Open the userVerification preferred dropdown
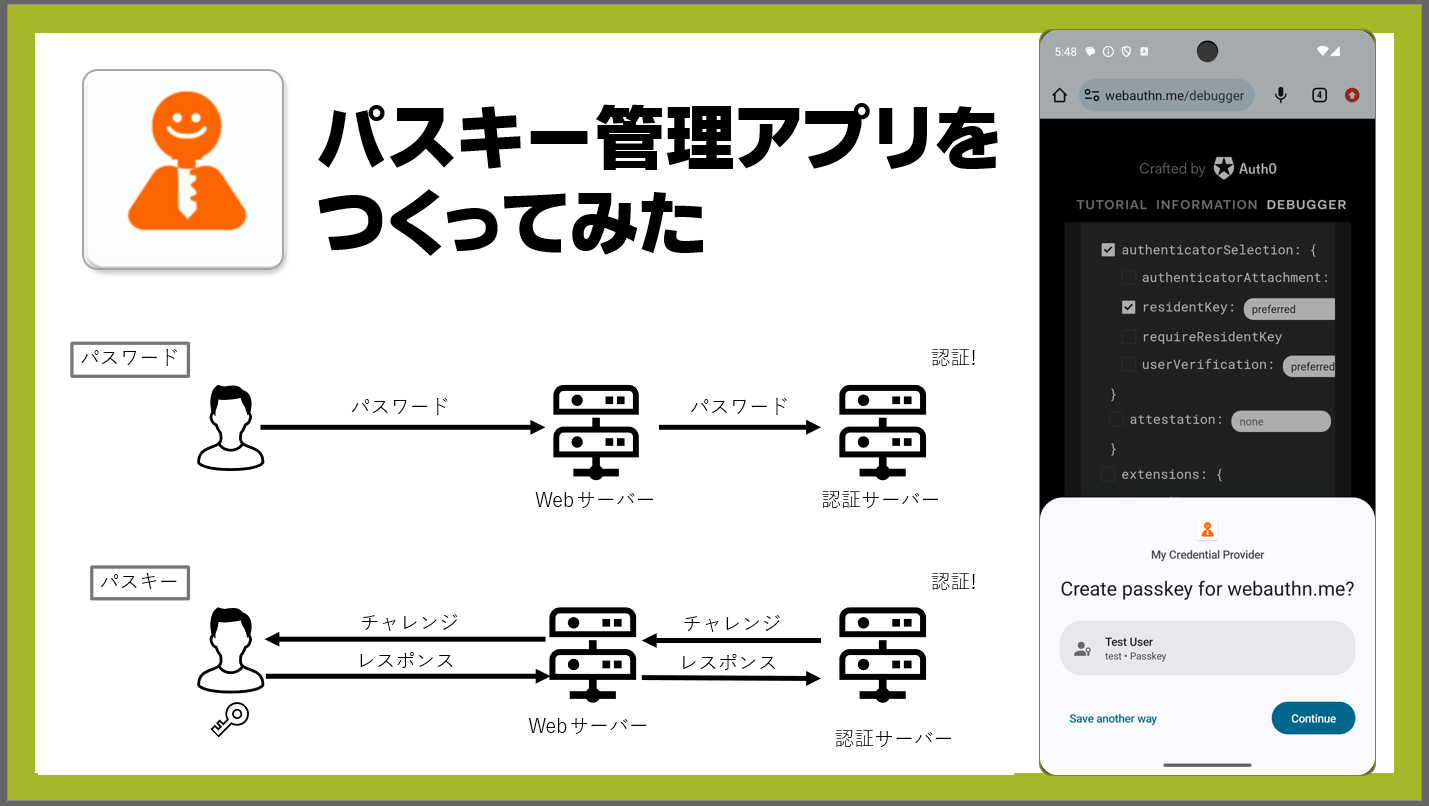This screenshot has width=1429, height=806. [x=1309, y=366]
